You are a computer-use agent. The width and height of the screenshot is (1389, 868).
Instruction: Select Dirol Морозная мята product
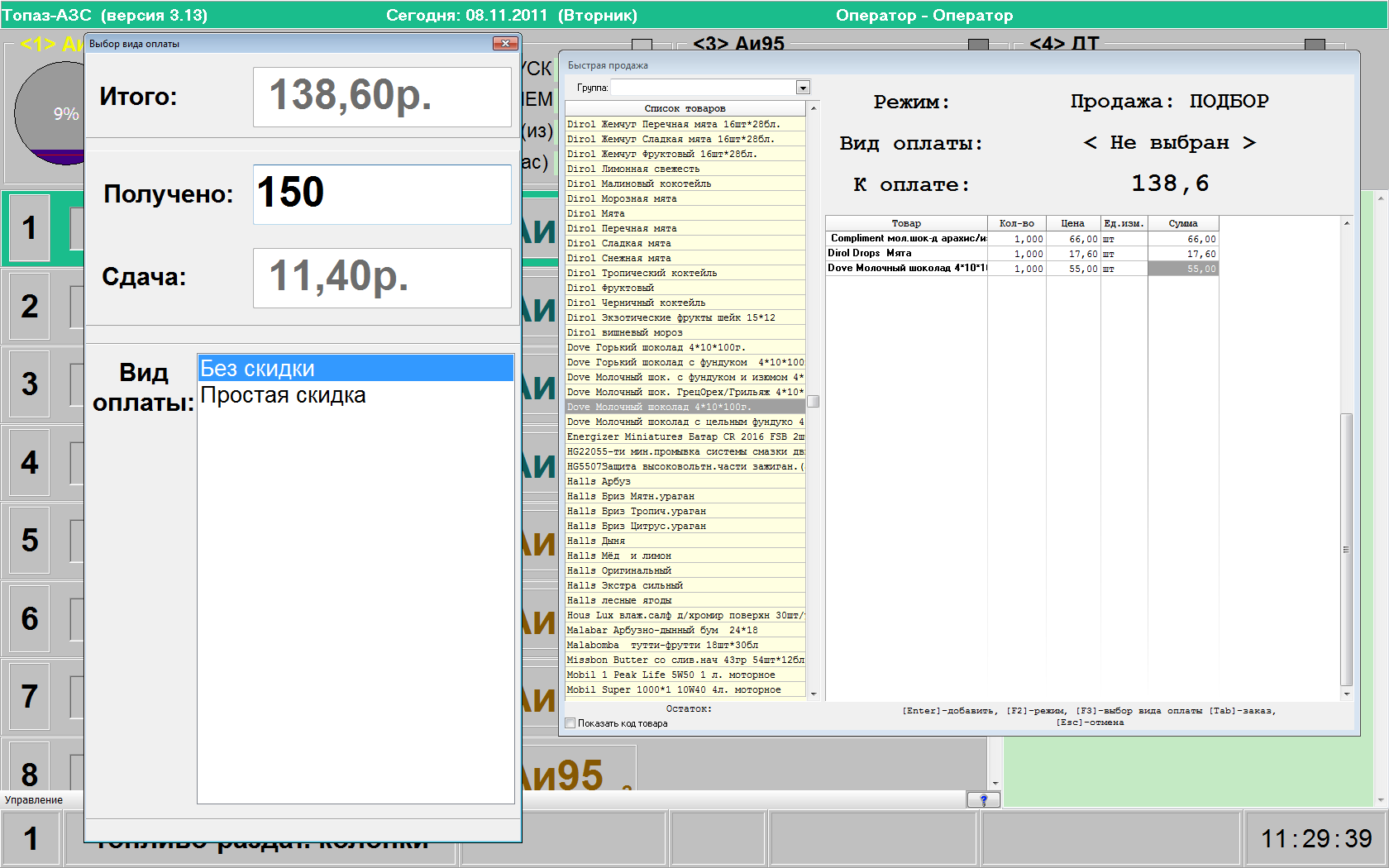pyautogui.click(x=685, y=198)
